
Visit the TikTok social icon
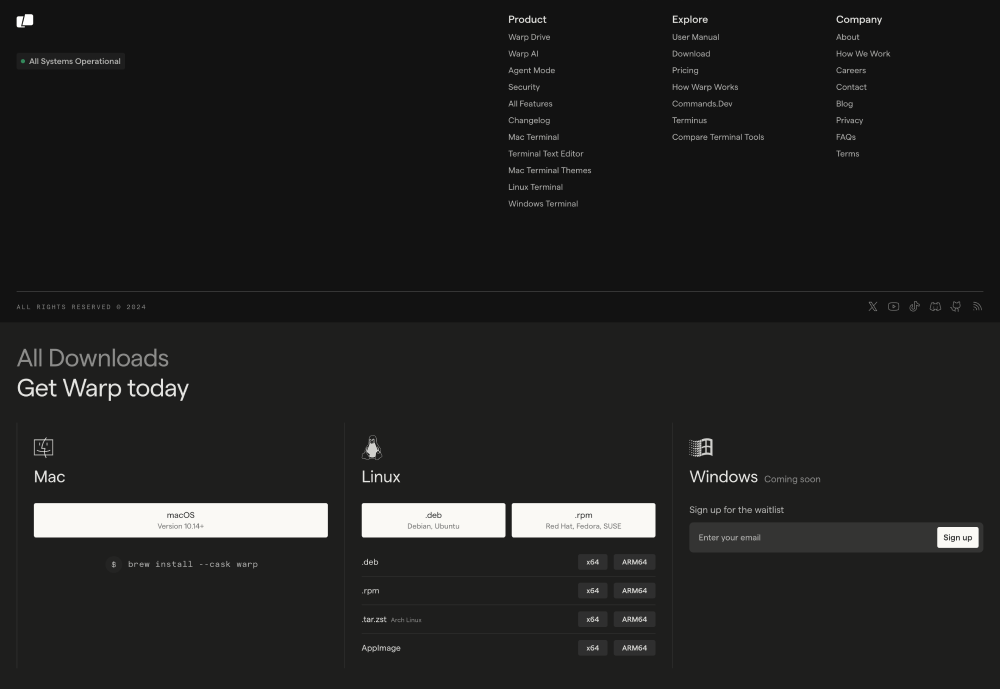915,307
